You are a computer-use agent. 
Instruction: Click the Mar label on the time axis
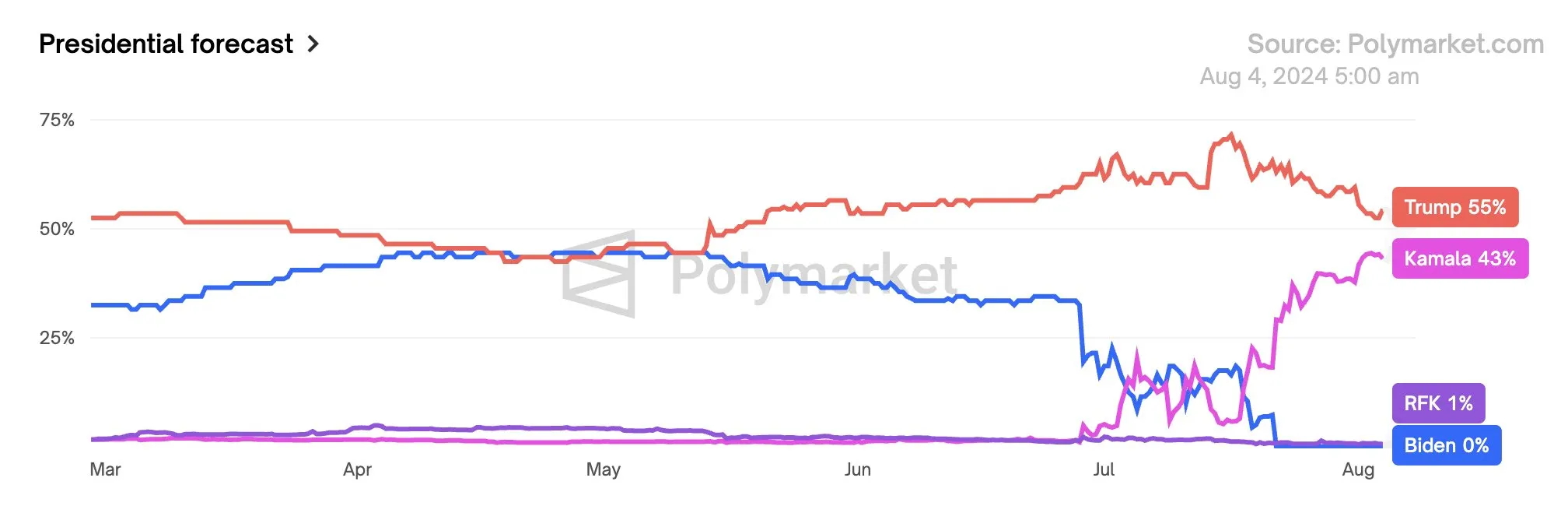point(105,469)
